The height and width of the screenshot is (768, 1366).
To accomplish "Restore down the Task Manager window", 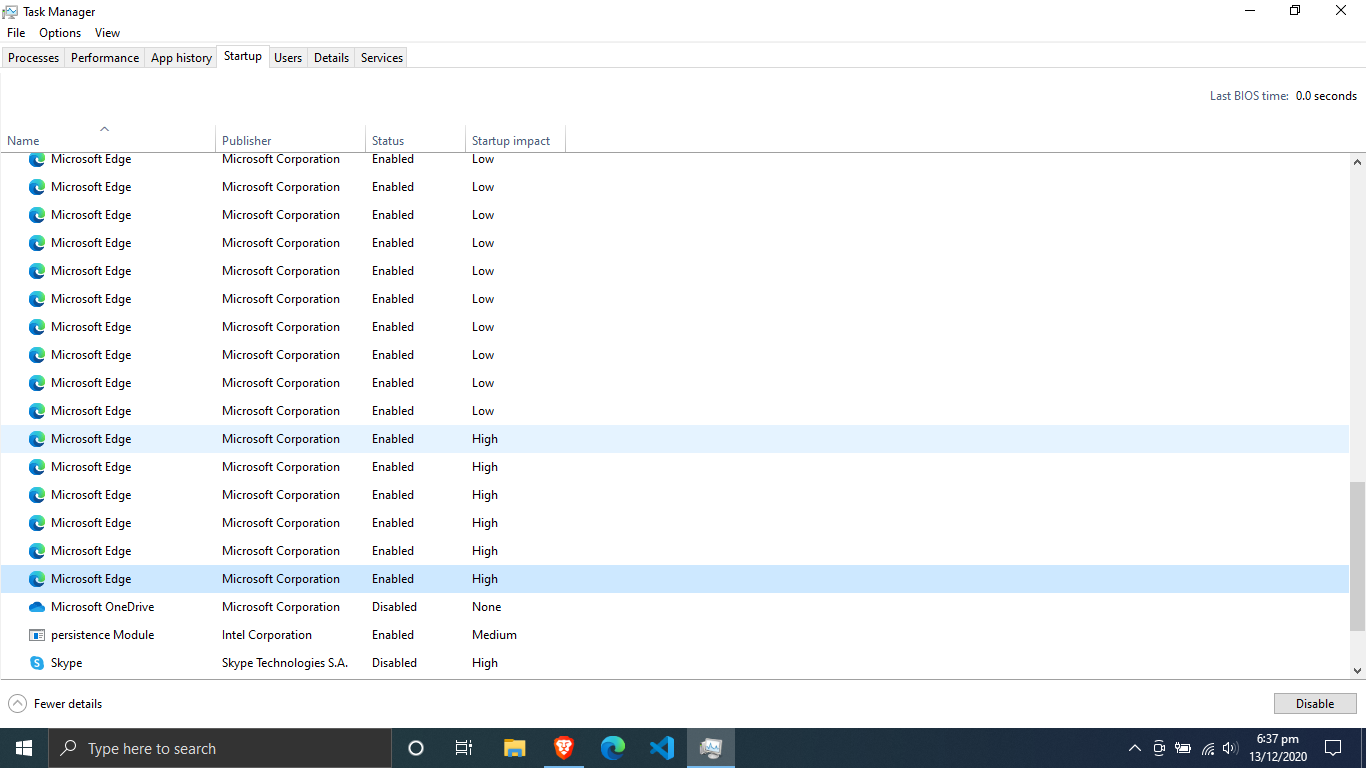I will pos(1296,11).
